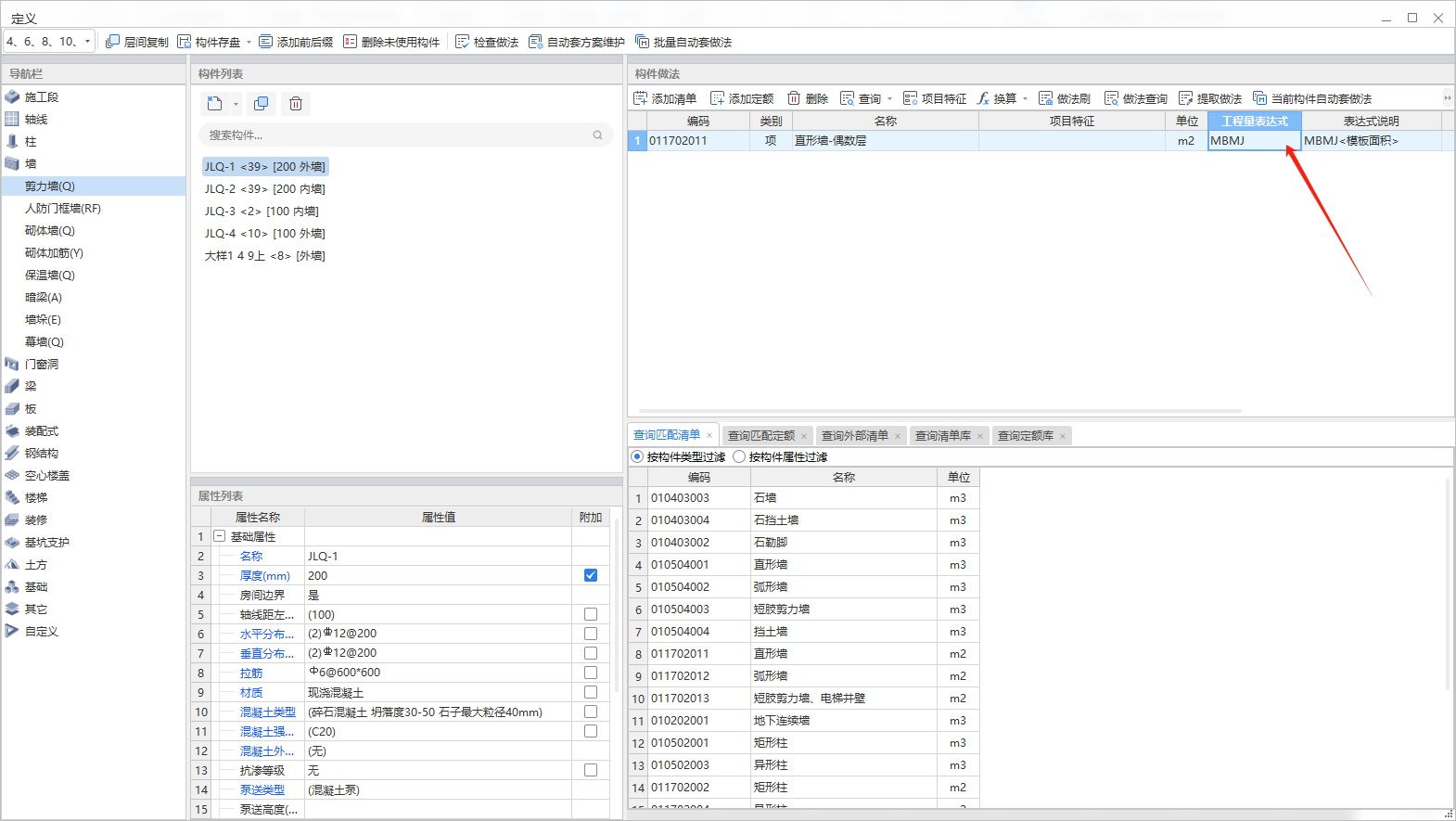The image size is (1456, 821).
Task: Collapse the 墙 category in navigation
Action: coord(31,163)
